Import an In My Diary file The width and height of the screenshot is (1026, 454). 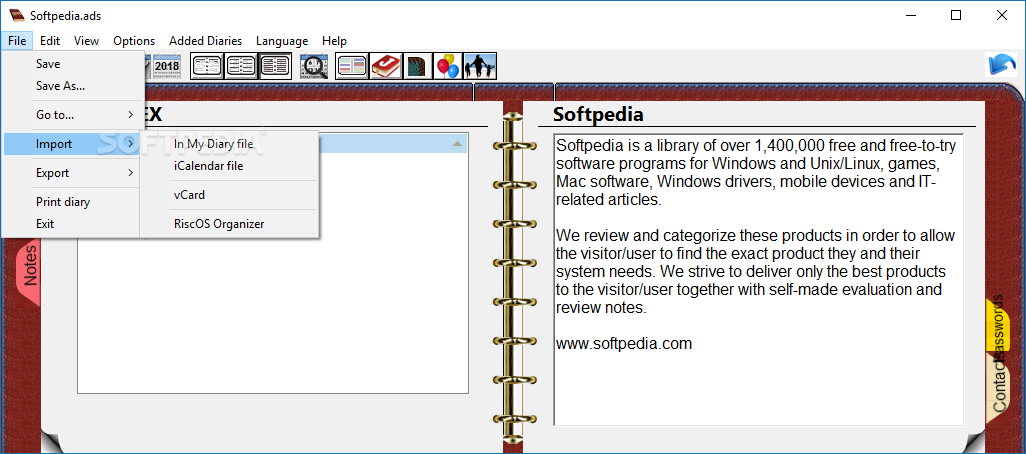click(x=229, y=144)
